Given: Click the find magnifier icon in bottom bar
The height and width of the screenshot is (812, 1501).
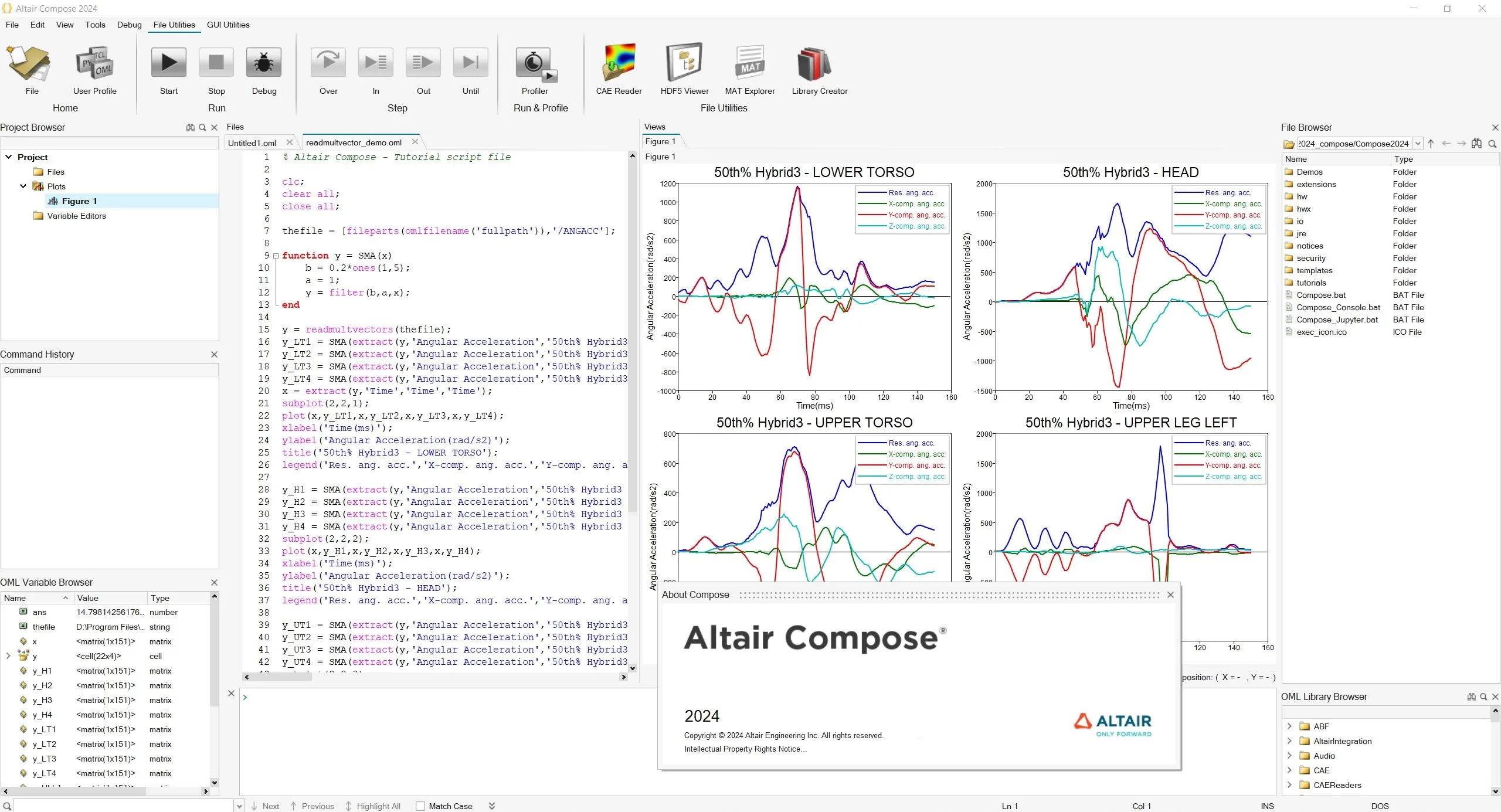Looking at the screenshot, I should (x=7, y=806).
